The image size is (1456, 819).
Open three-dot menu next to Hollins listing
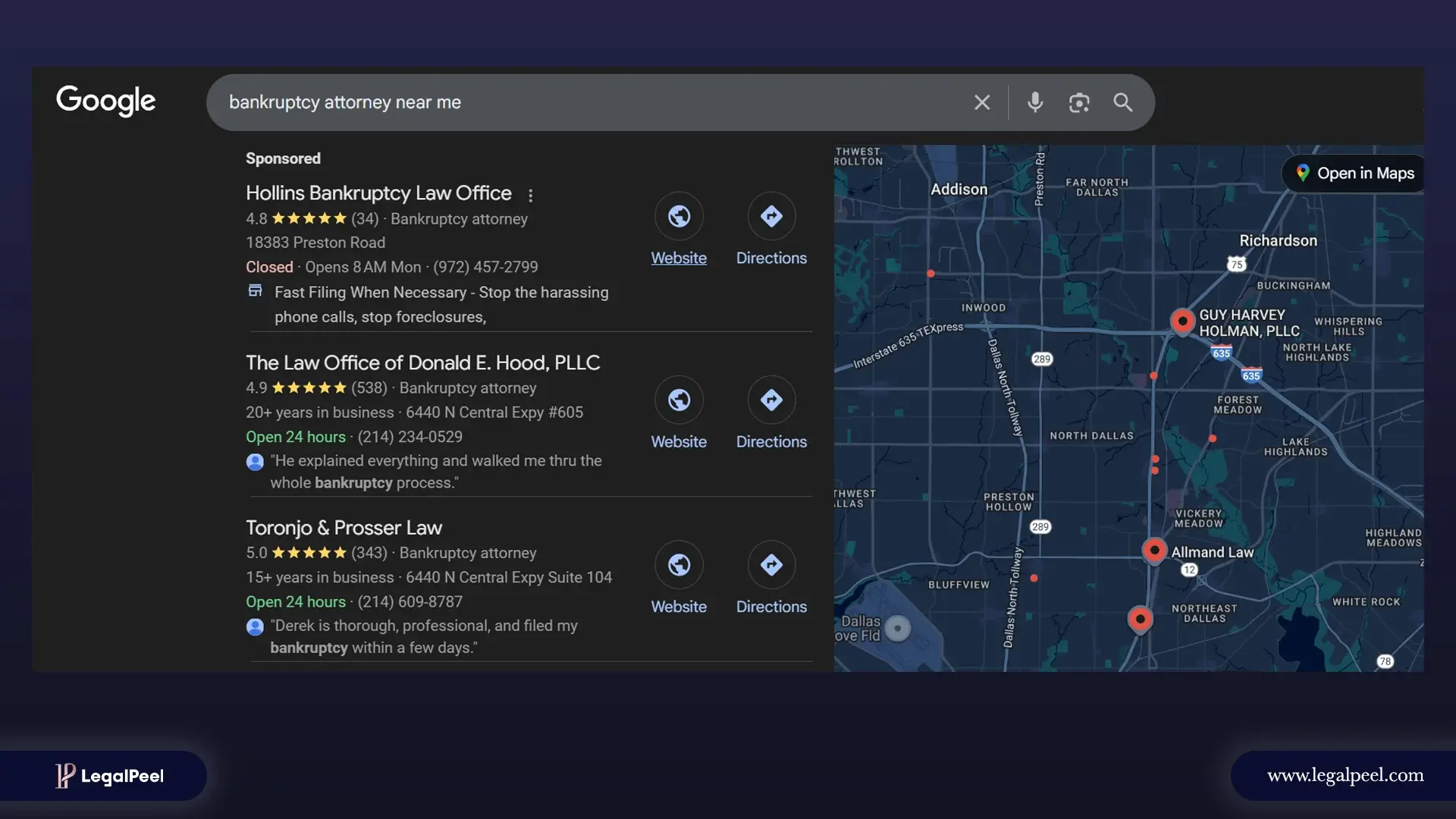pyautogui.click(x=531, y=196)
